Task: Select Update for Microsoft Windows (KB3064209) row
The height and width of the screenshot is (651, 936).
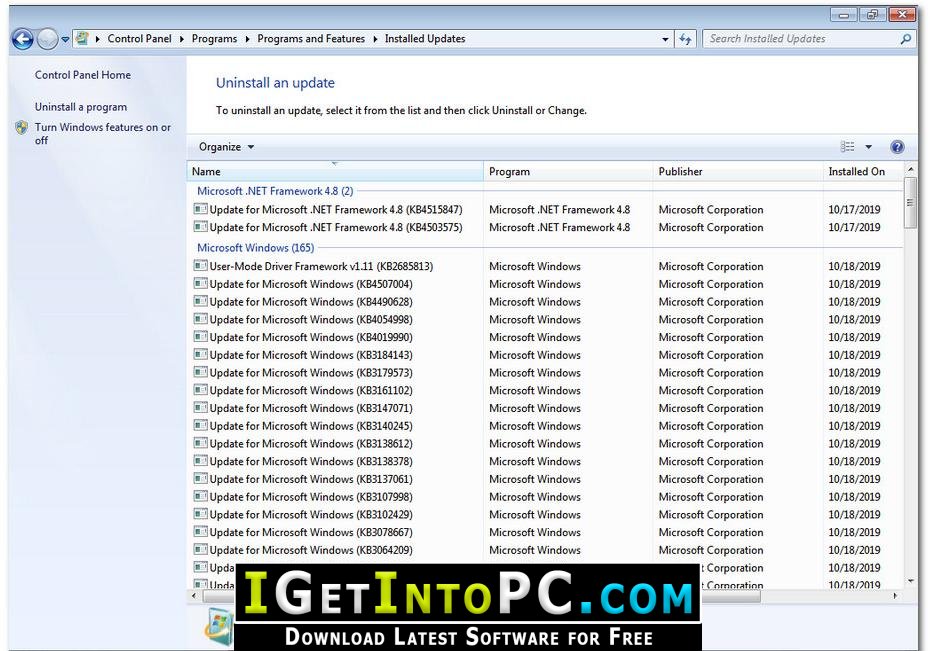Action: pos(546,550)
